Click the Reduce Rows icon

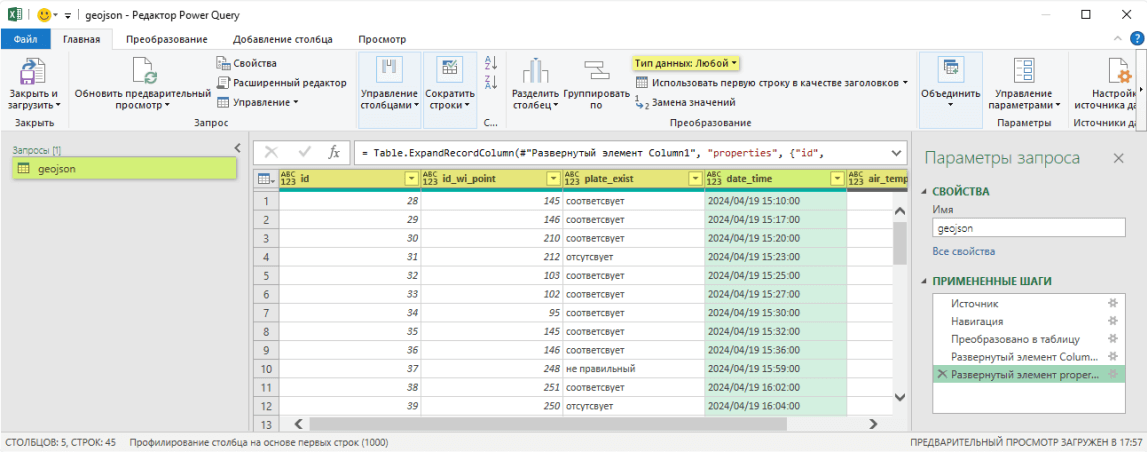pos(450,70)
